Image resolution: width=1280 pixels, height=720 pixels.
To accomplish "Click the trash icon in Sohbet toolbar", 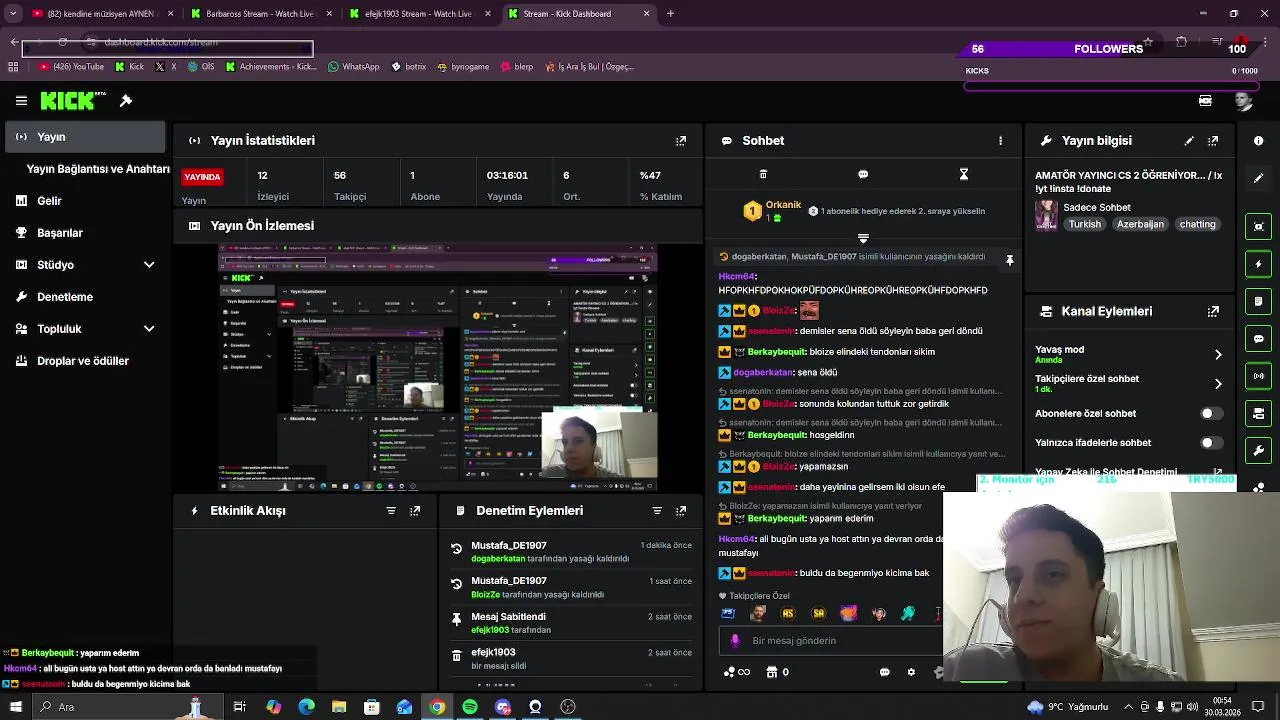I will (763, 174).
